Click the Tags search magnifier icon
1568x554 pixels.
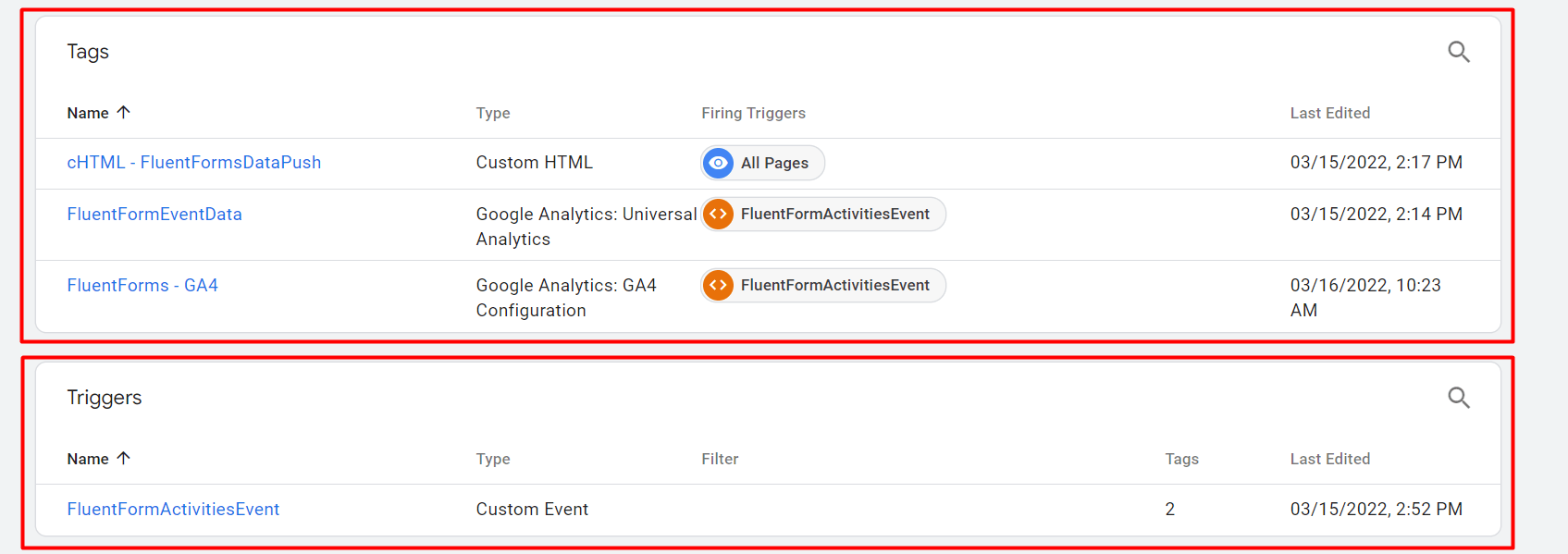[x=1459, y=52]
